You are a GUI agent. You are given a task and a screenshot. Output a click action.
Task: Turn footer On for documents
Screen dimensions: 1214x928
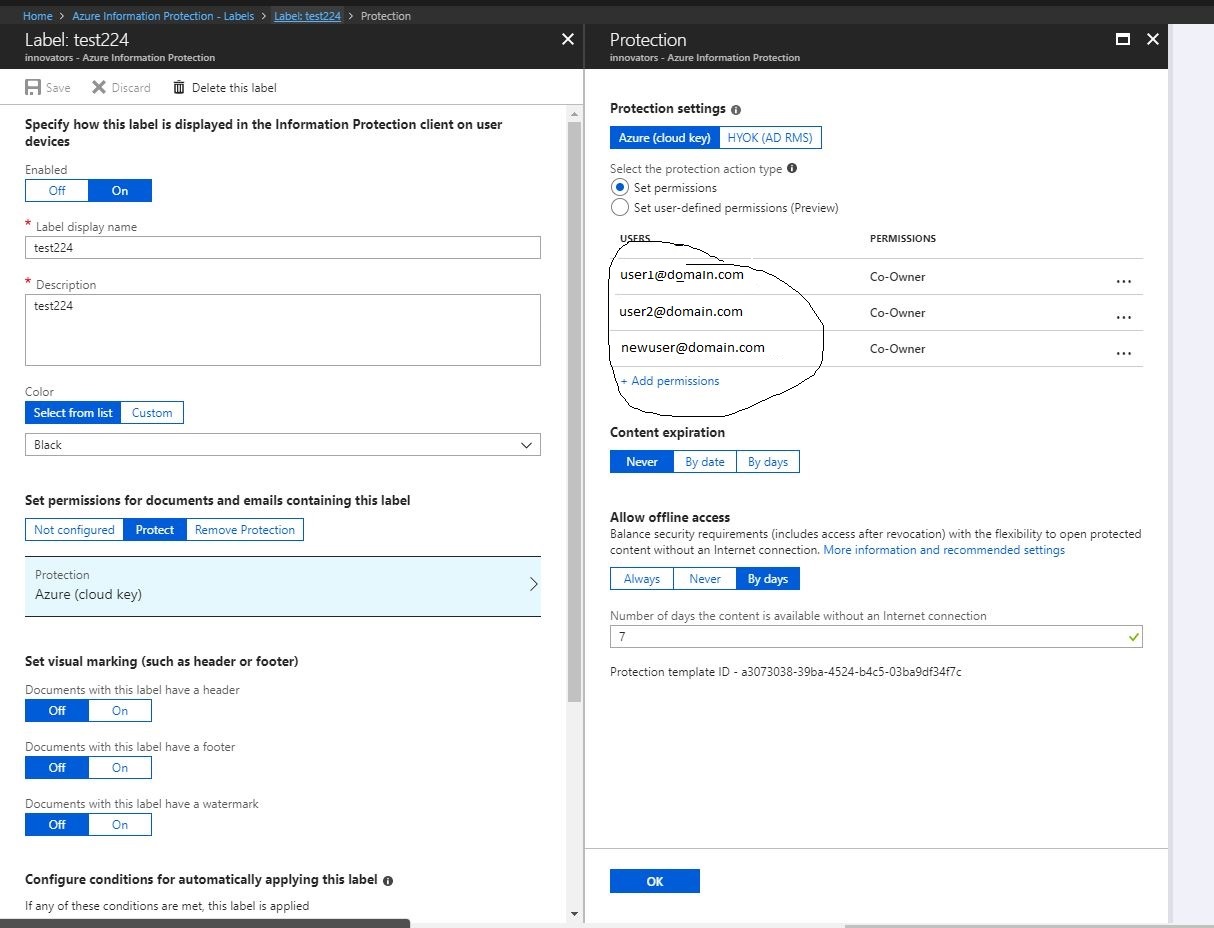(x=120, y=767)
